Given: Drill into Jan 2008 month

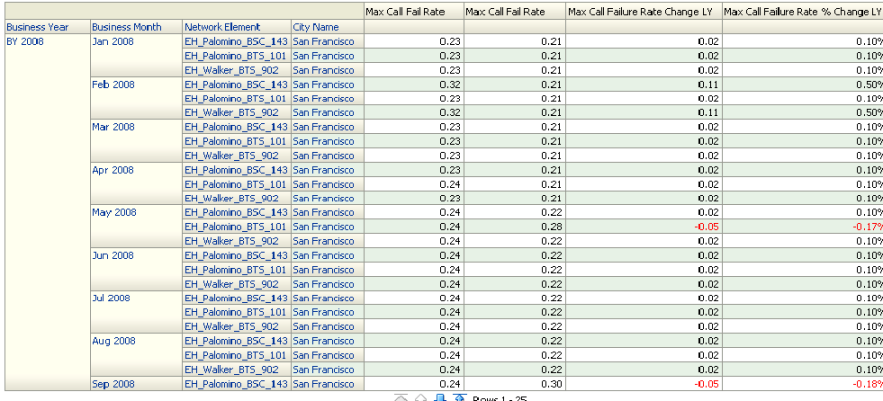Looking at the screenshot, I should point(113,41).
